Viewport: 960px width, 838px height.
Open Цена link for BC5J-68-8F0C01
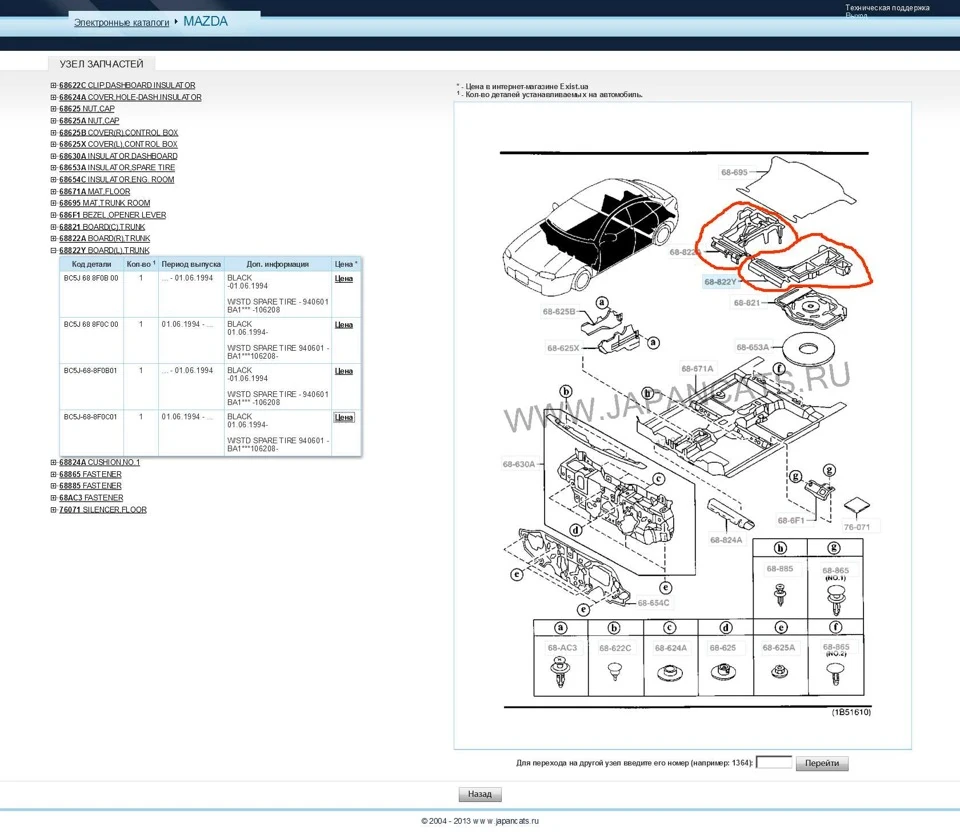[x=343, y=417]
